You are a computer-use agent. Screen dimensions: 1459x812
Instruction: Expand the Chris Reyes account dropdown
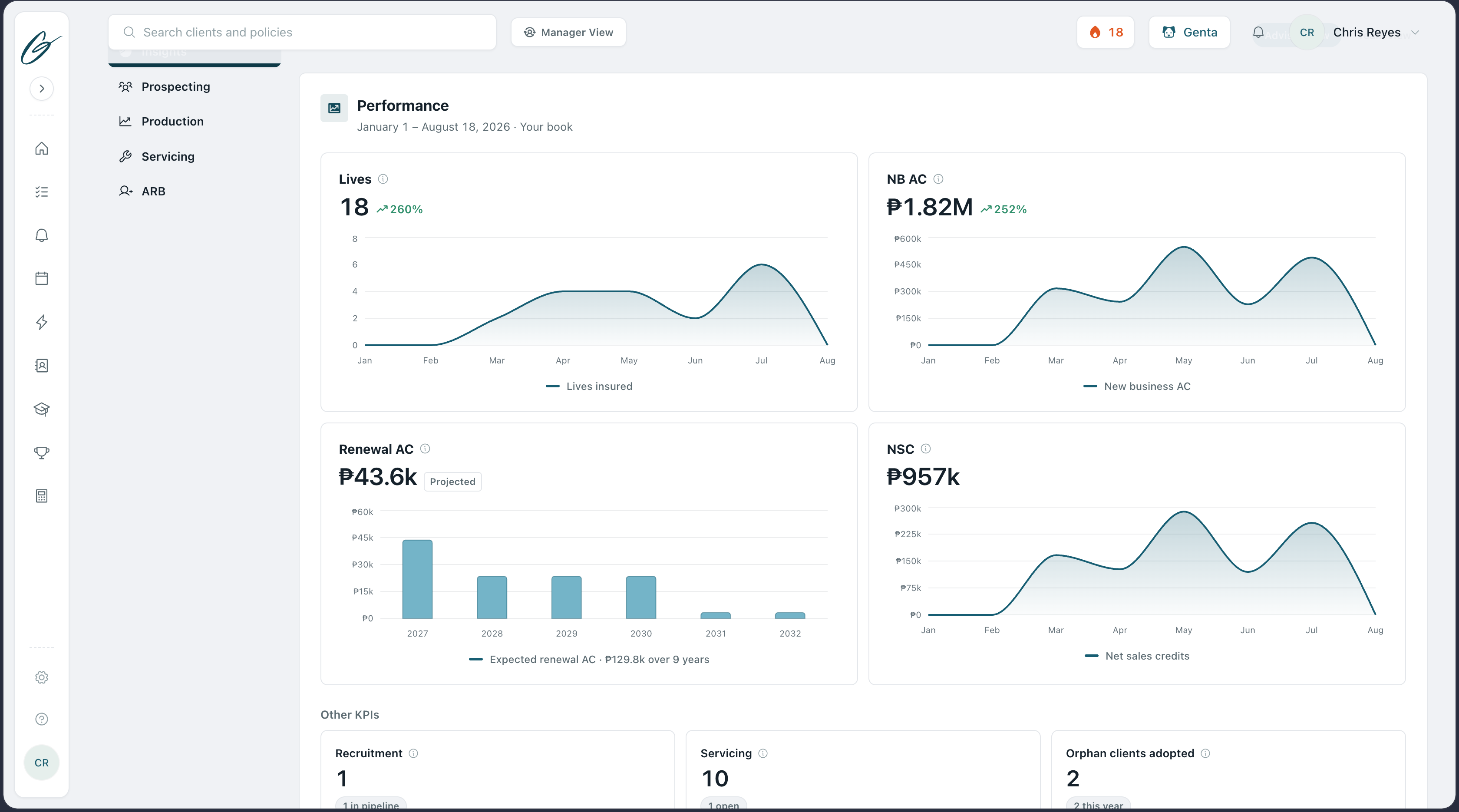coord(1415,32)
